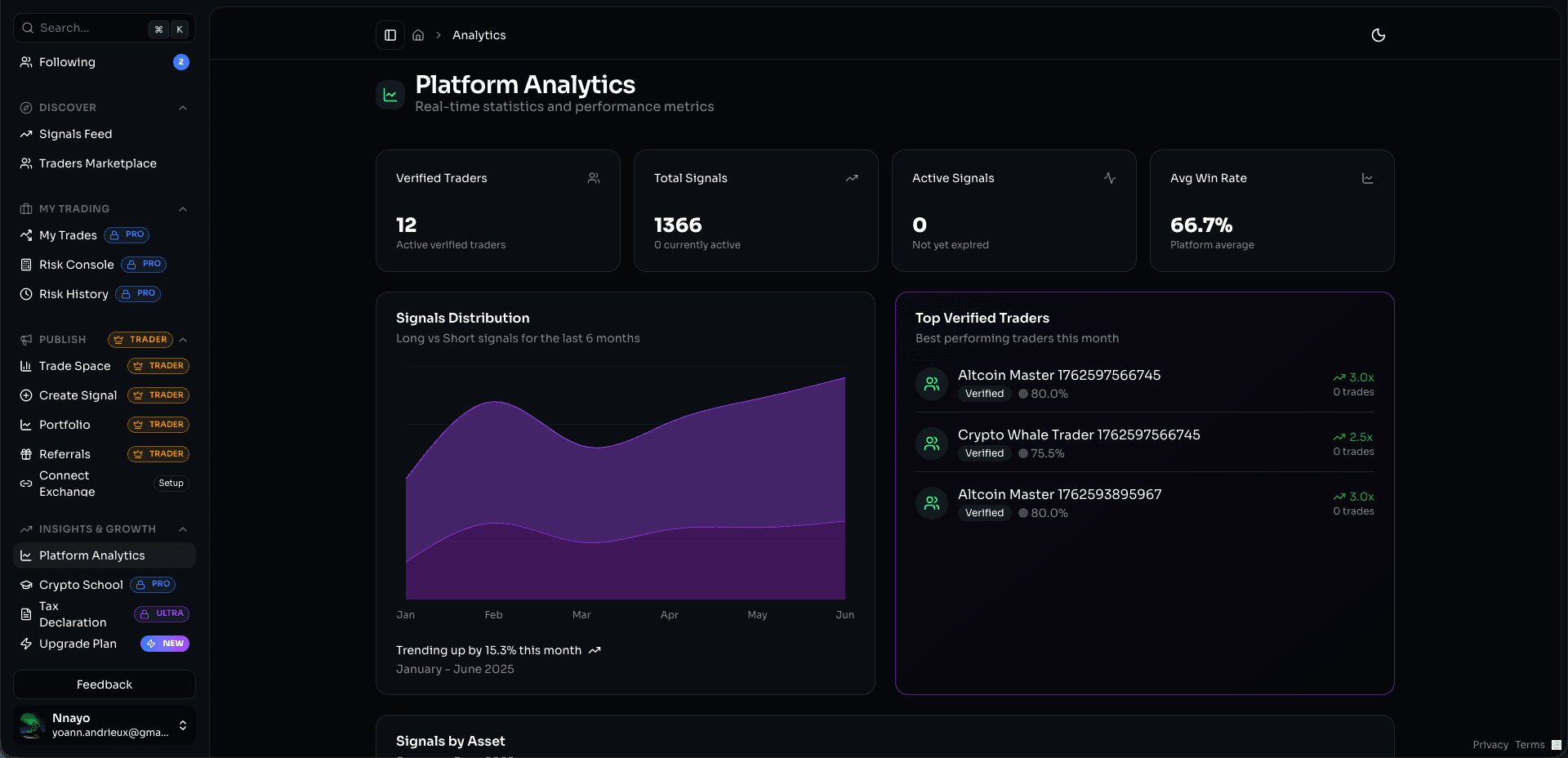The height and width of the screenshot is (758, 1568).
Task: Click the Verified badge for Crypto Whale Trader
Action: 984,453
